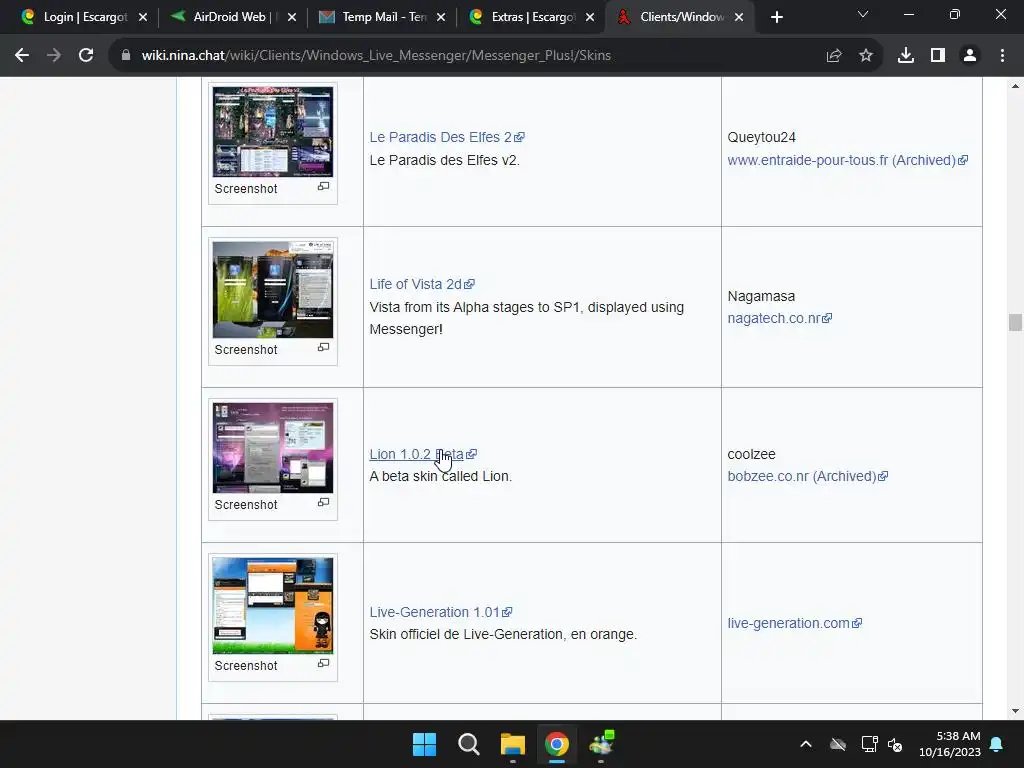1024x768 pixels.
Task: Open the Live-Generation 1.01 link
Action: pos(441,612)
